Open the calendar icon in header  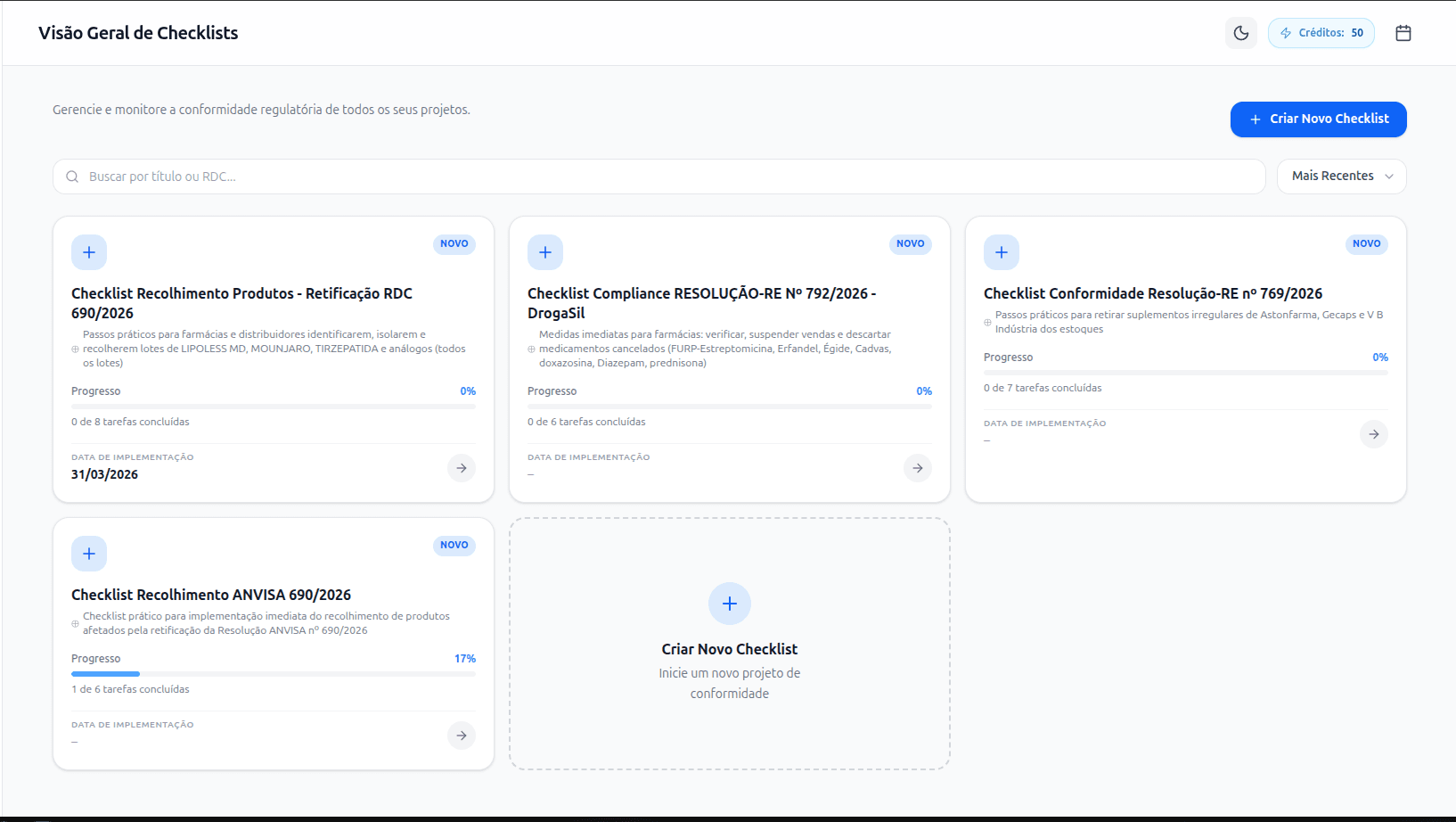(x=1403, y=33)
